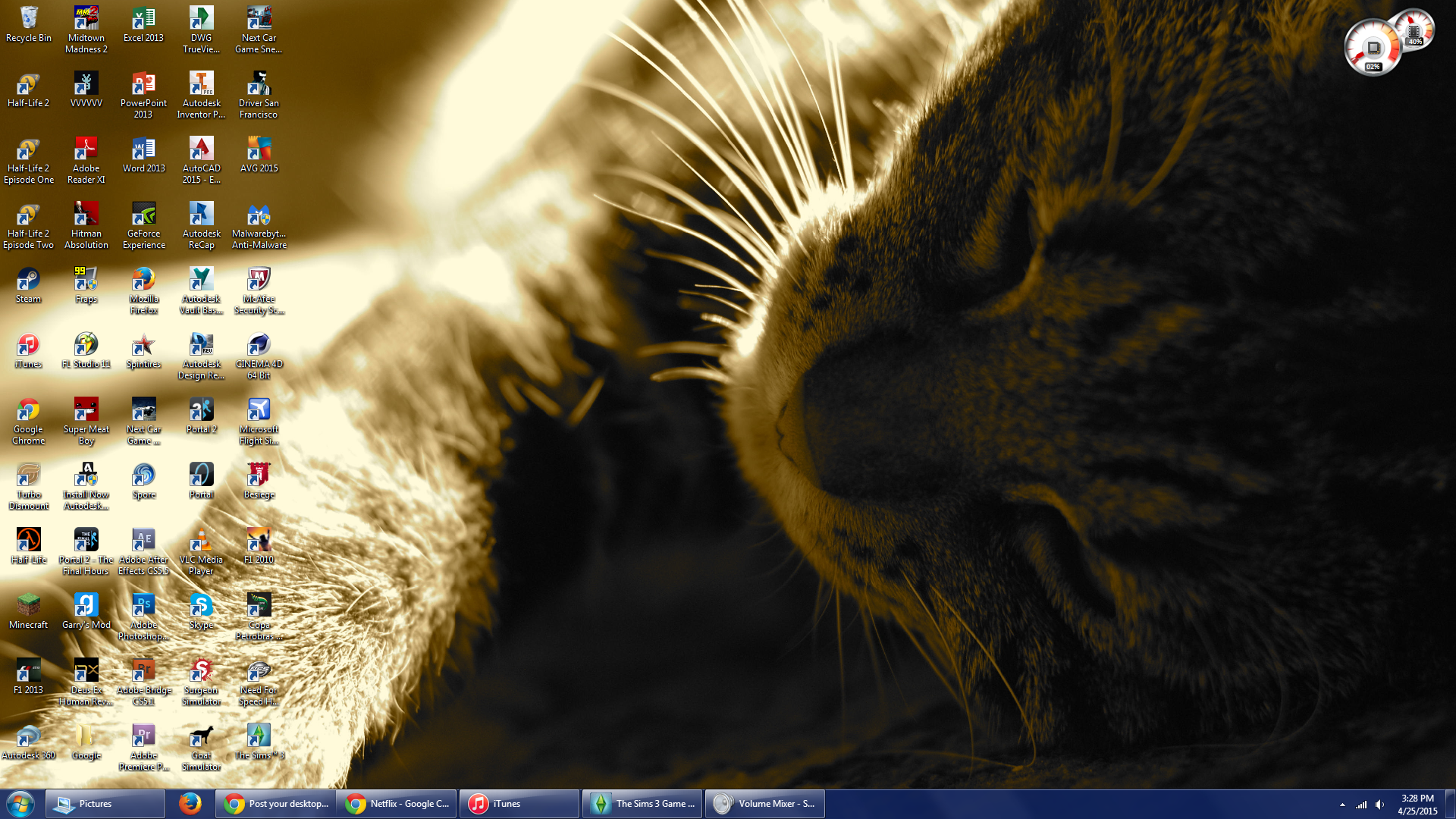Image resolution: width=1456 pixels, height=819 pixels.
Task: Open Autodesk 360 desktop icon
Action: pyautogui.click(x=29, y=742)
